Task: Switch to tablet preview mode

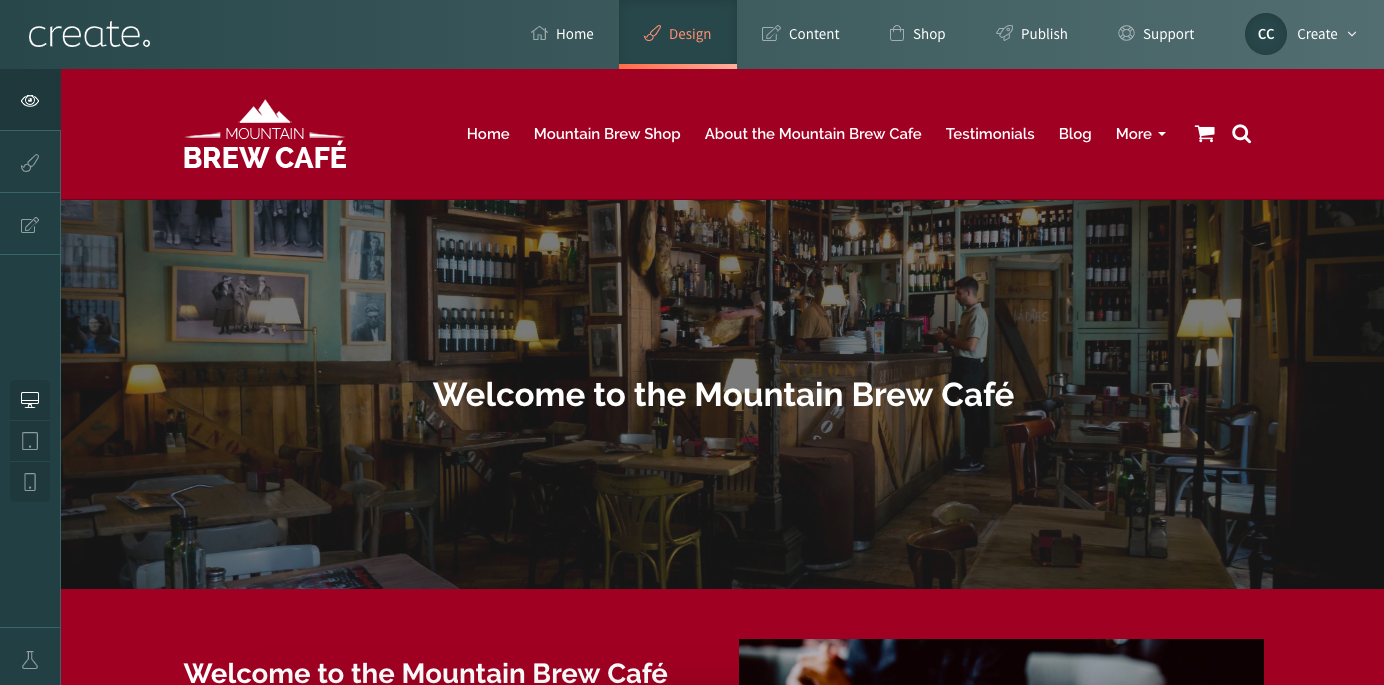Action: 30,441
